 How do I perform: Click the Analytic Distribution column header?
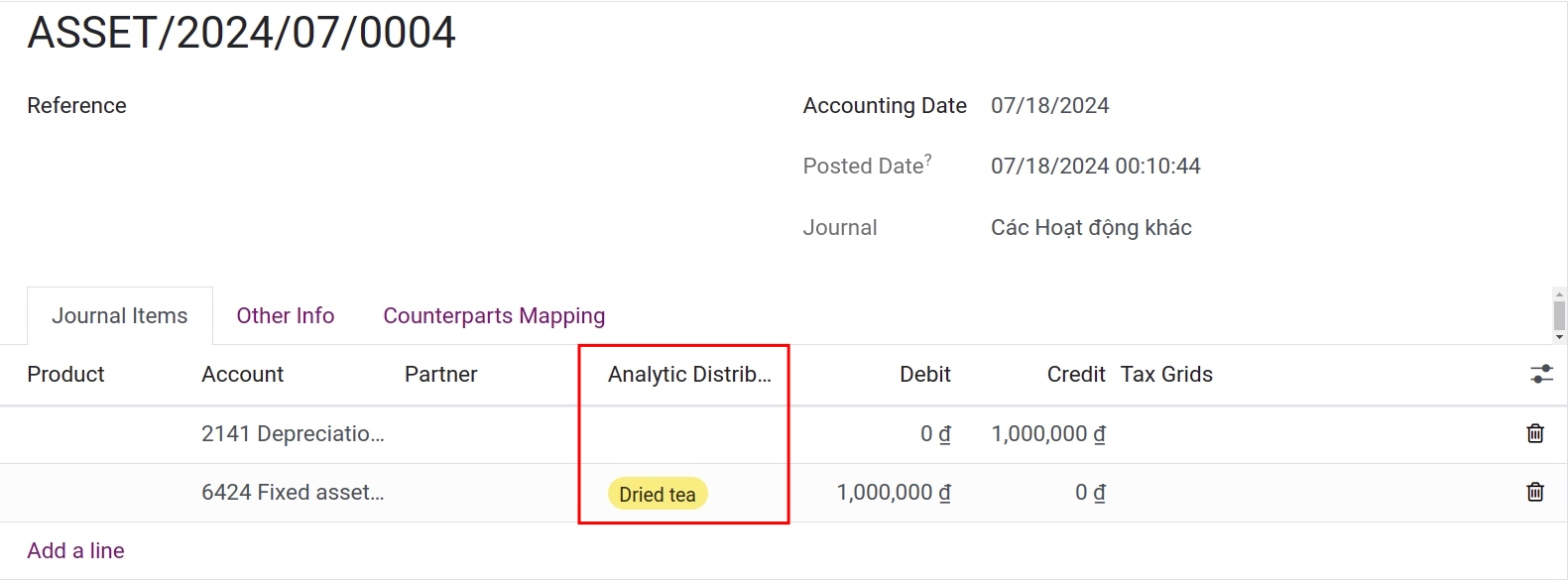689,374
